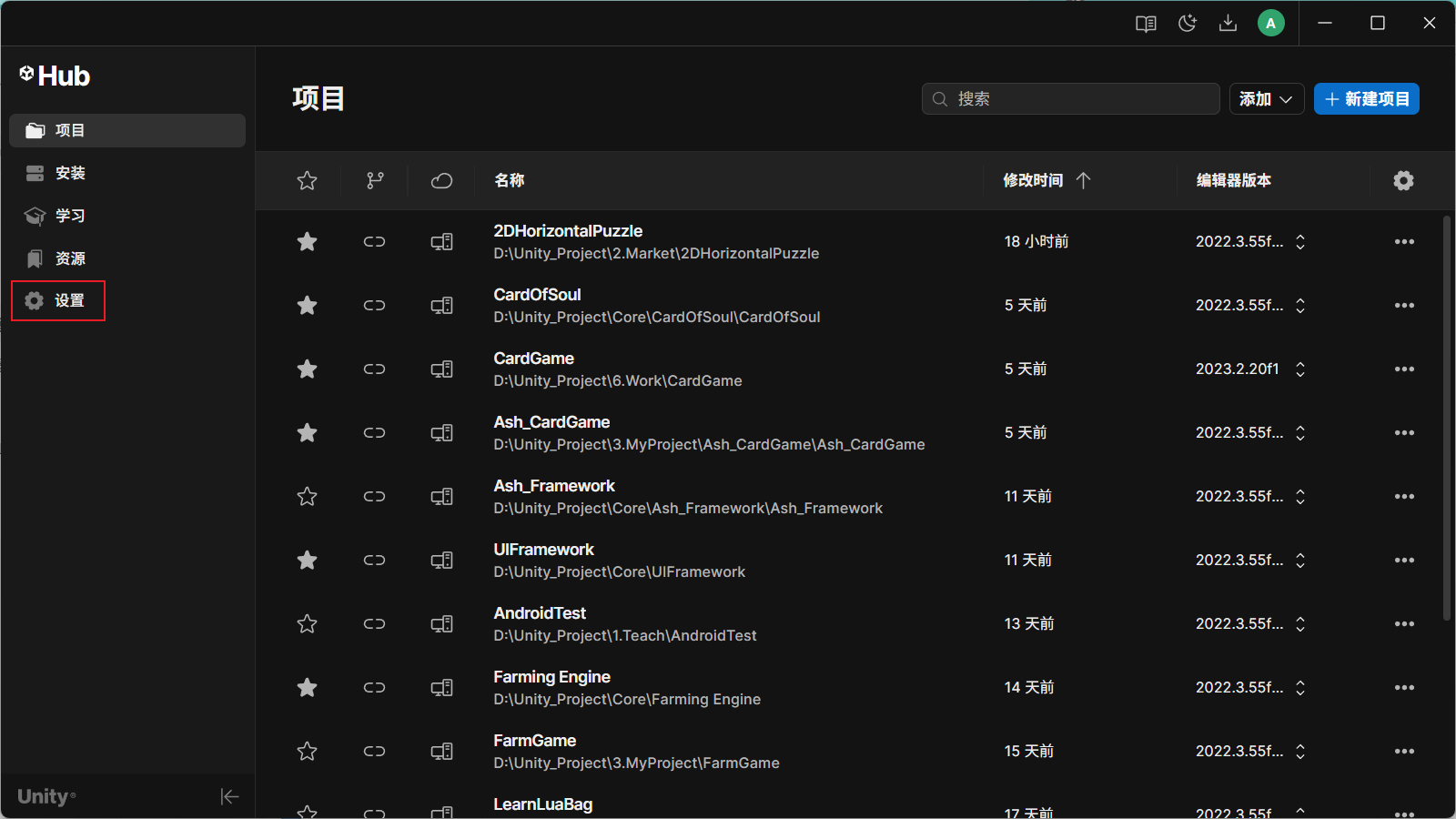
Task: Click the link icon for UIFramework
Action: click(375, 561)
